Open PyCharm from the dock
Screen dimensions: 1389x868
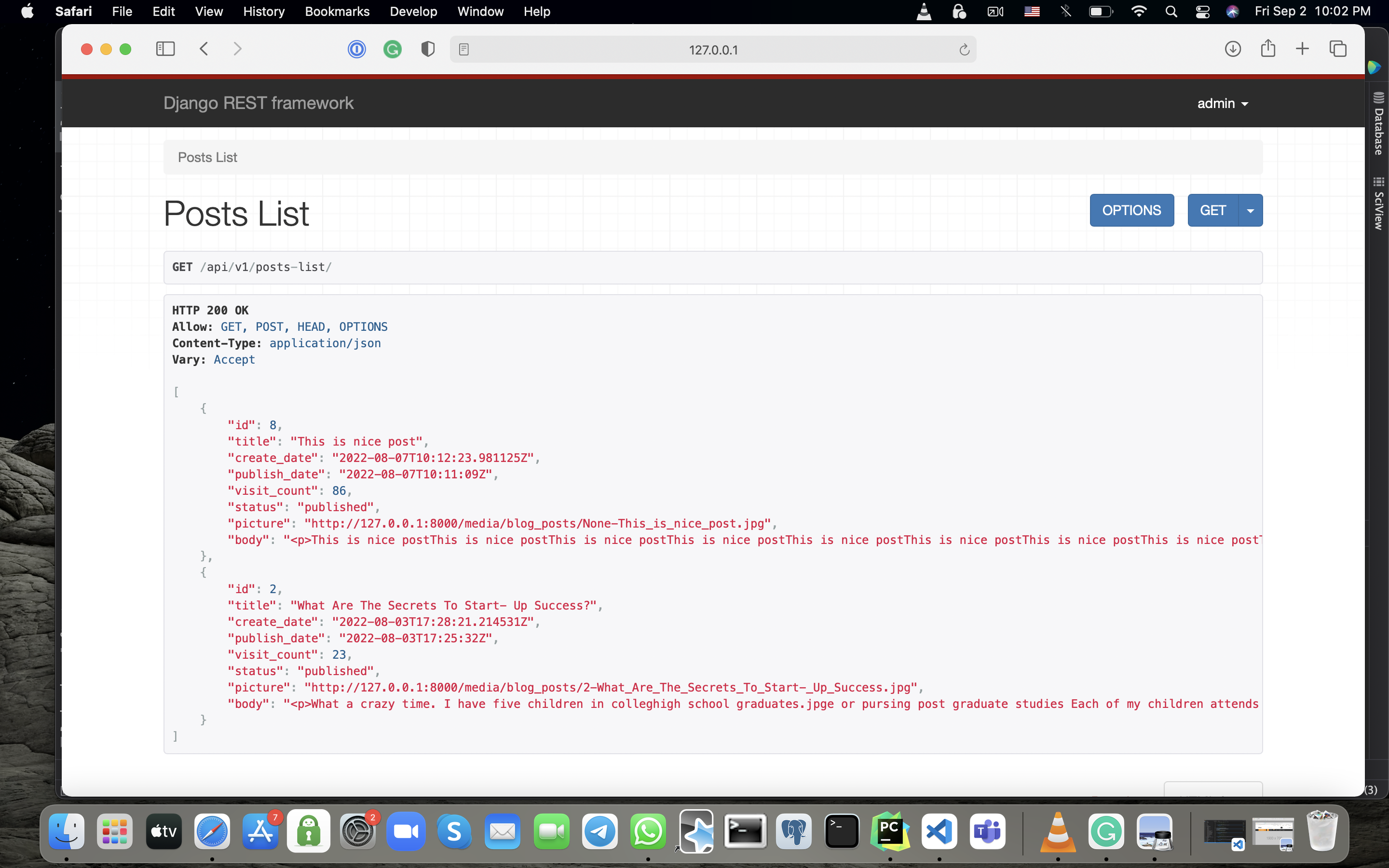point(890,831)
